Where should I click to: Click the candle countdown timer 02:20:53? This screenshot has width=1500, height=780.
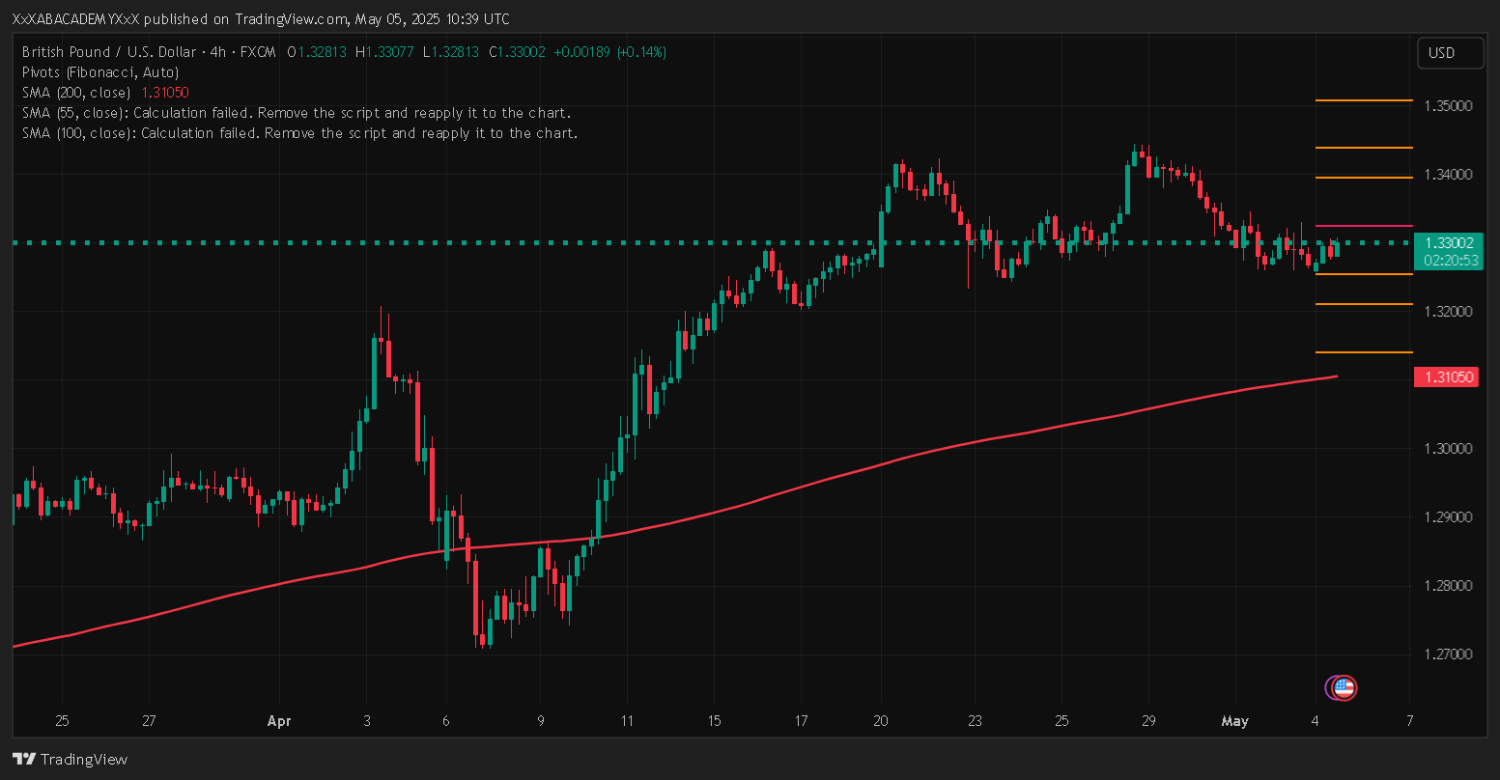coord(1448,260)
